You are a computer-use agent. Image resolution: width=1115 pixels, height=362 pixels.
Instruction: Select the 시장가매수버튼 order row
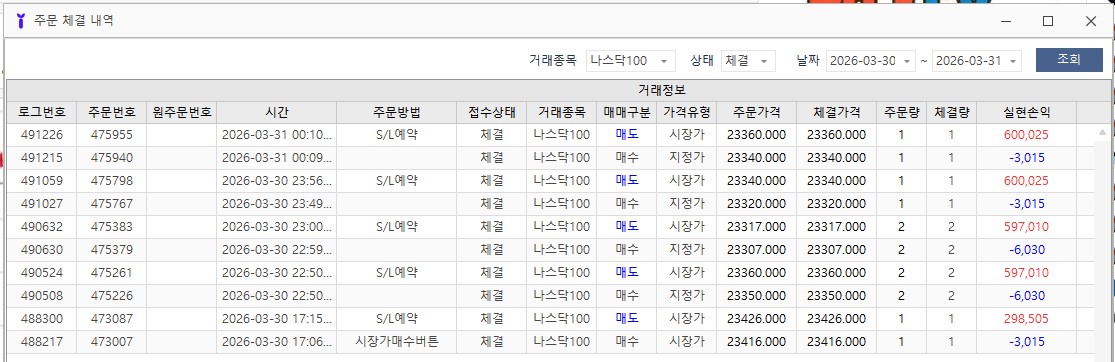[551, 342]
